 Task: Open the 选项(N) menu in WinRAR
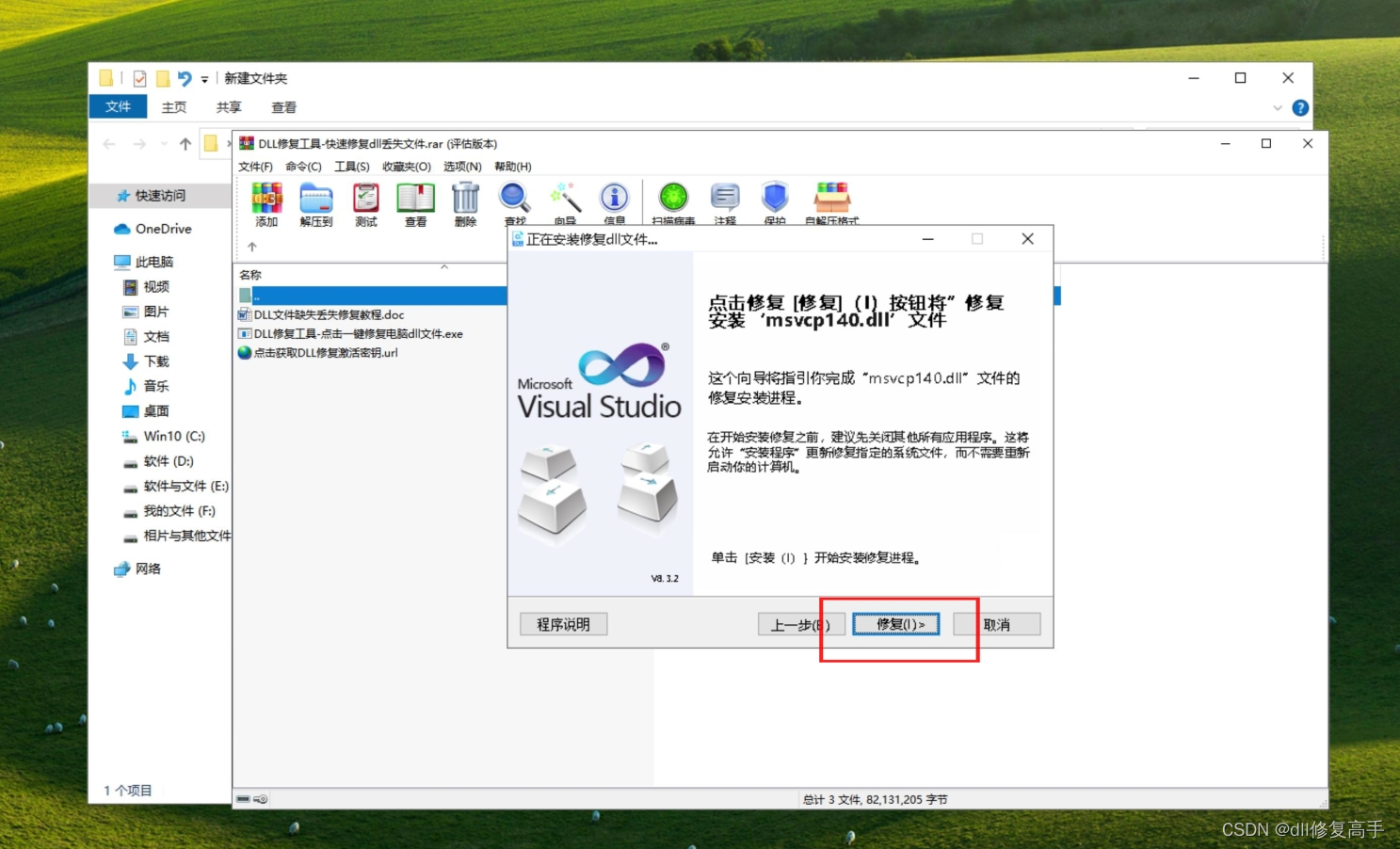[x=462, y=167]
